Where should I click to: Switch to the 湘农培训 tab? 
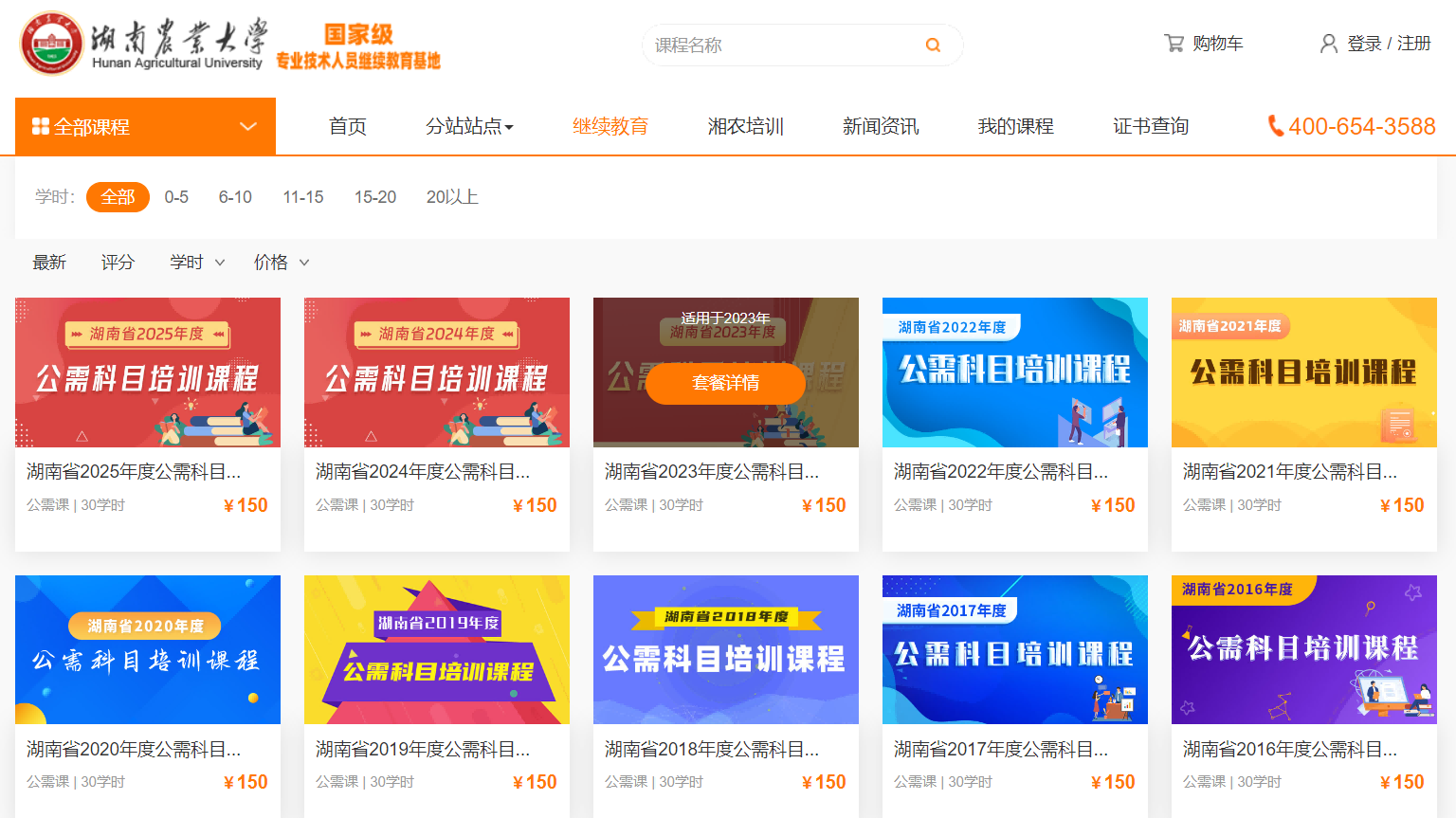click(x=744, y=126)
